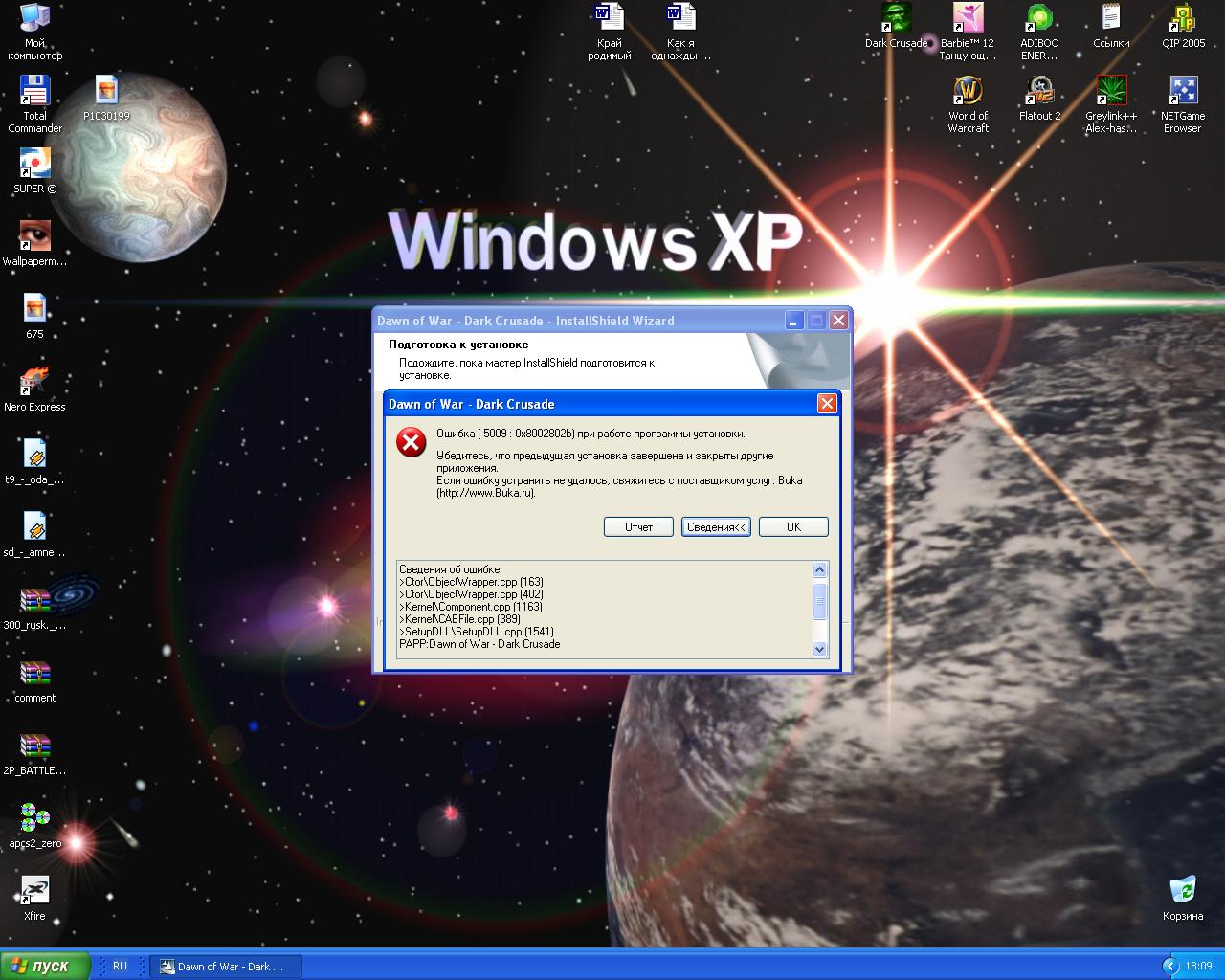This screenshot has height=980, width=1225.
Task: Expand hidden tray icons arrow
Action: (x=1169, y=966)
